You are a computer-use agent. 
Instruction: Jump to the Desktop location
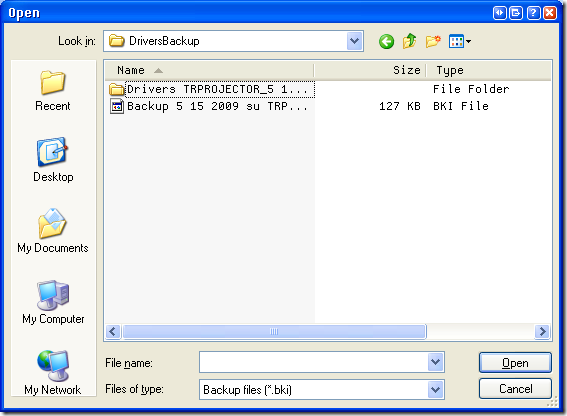53,160
